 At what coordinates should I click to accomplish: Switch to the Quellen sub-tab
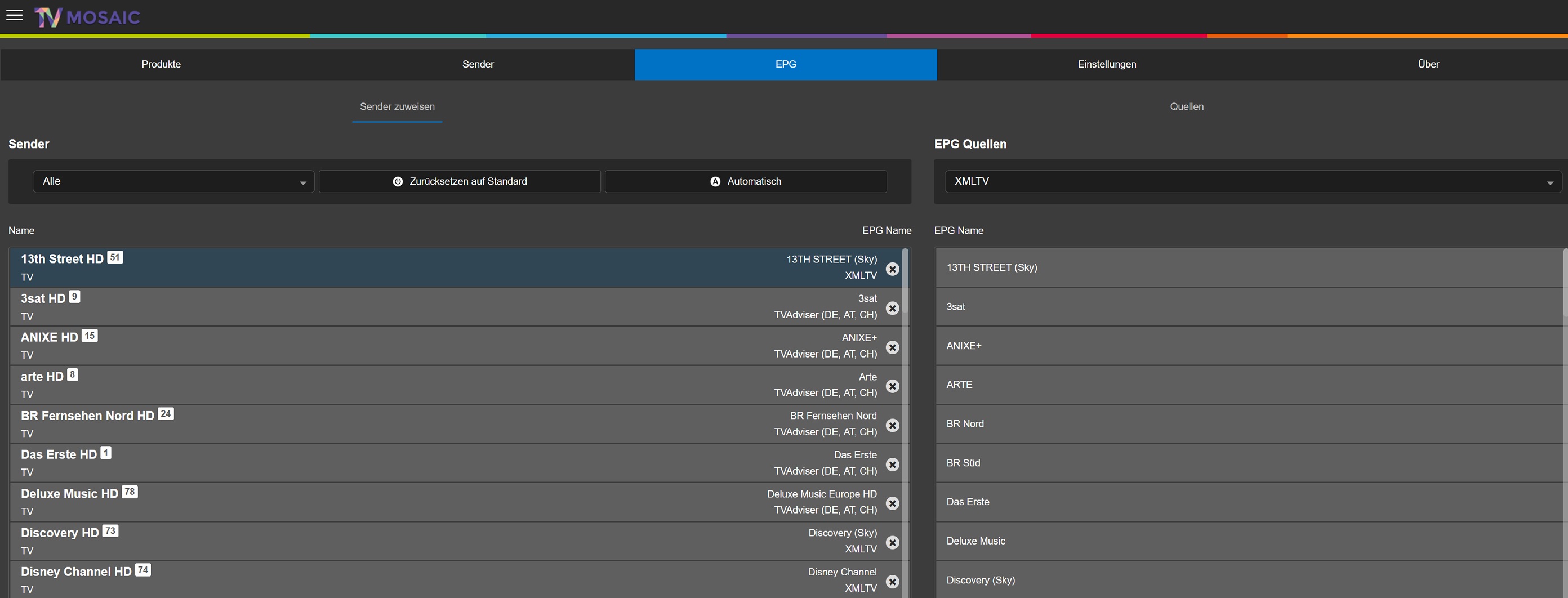(x=1186, y=107)
